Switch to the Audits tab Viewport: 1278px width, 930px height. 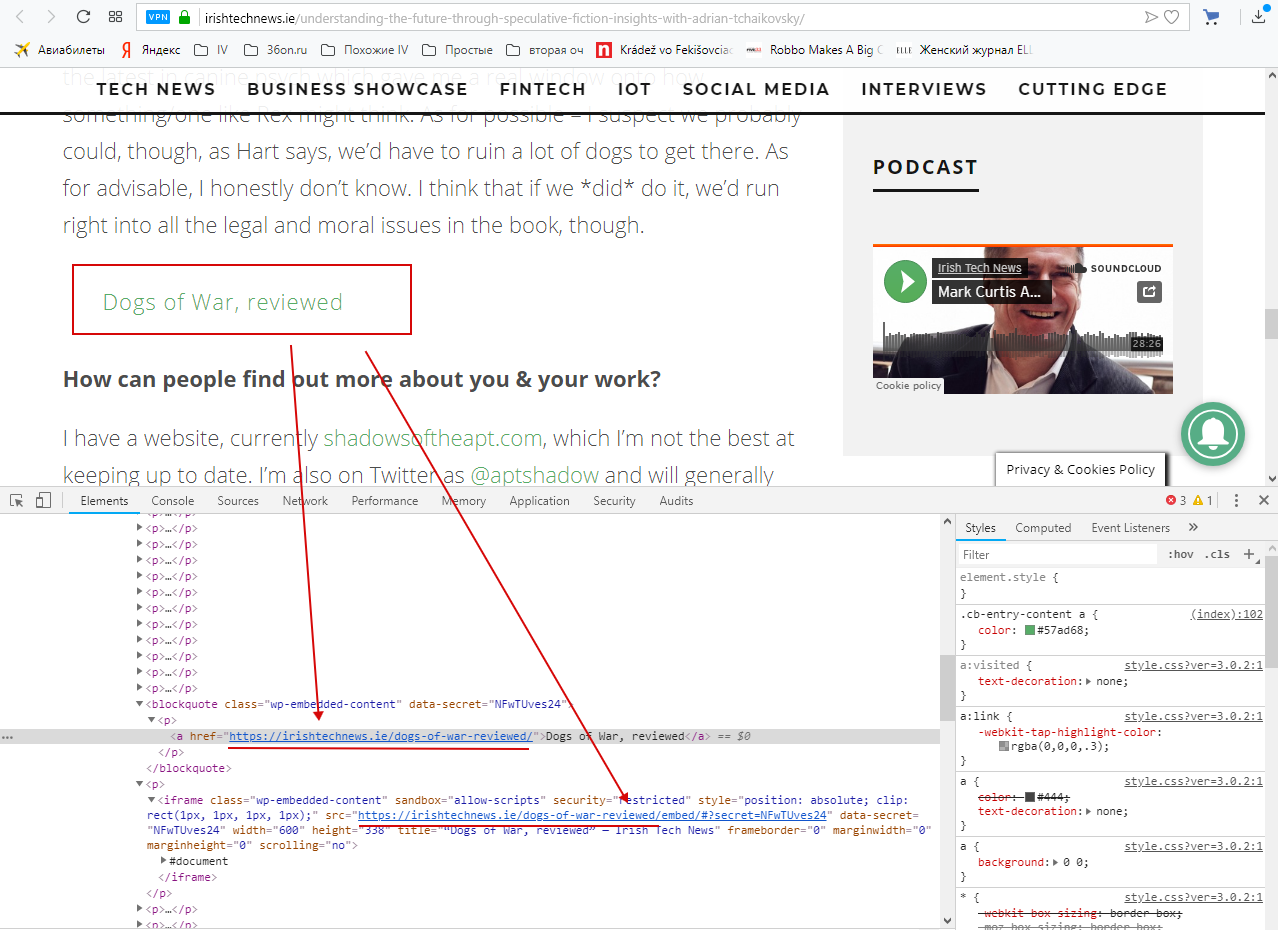(x=676, y=501)
